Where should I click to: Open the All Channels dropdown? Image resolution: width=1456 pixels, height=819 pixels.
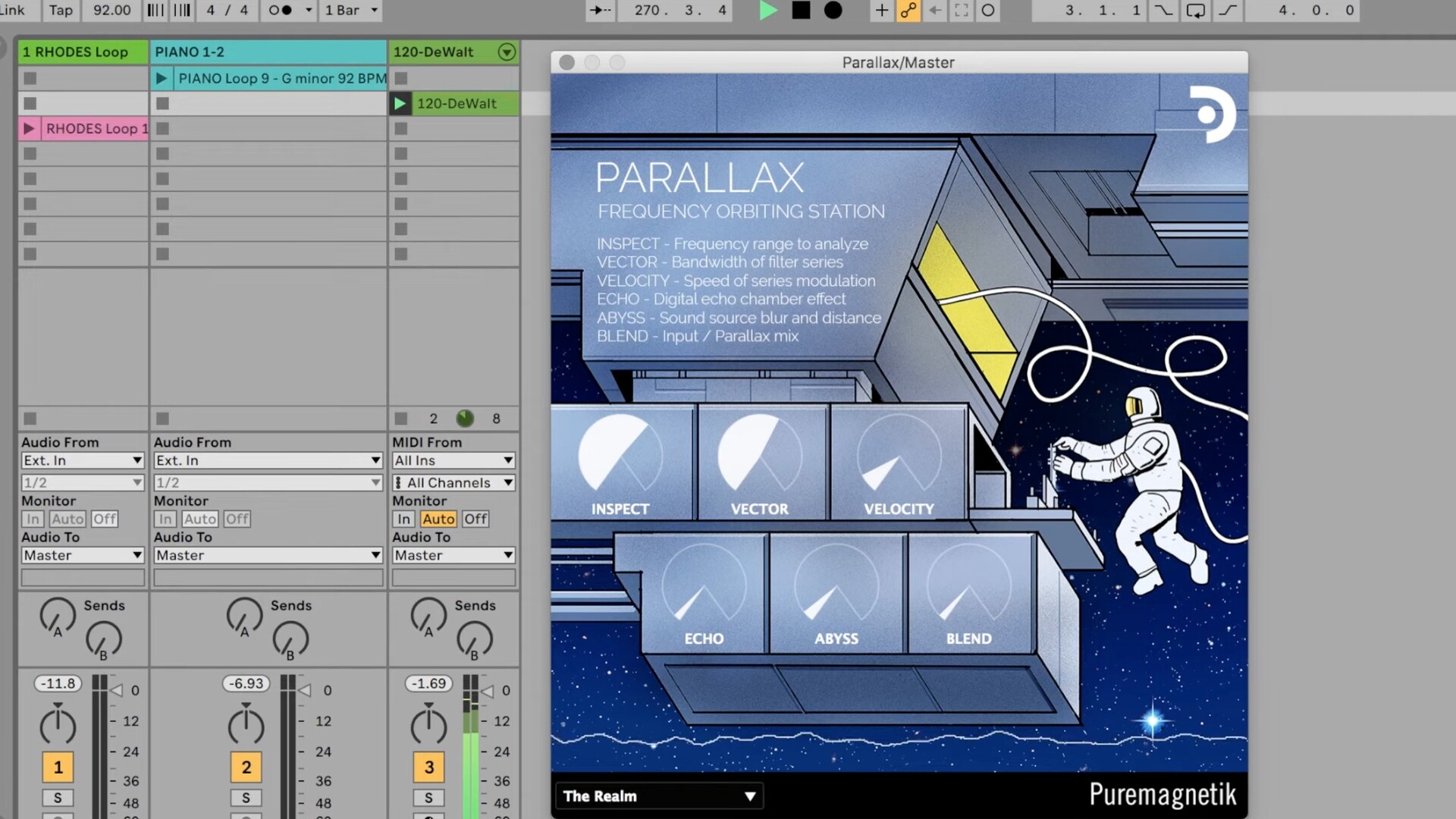pyautogui.click(x=453, y=482)
